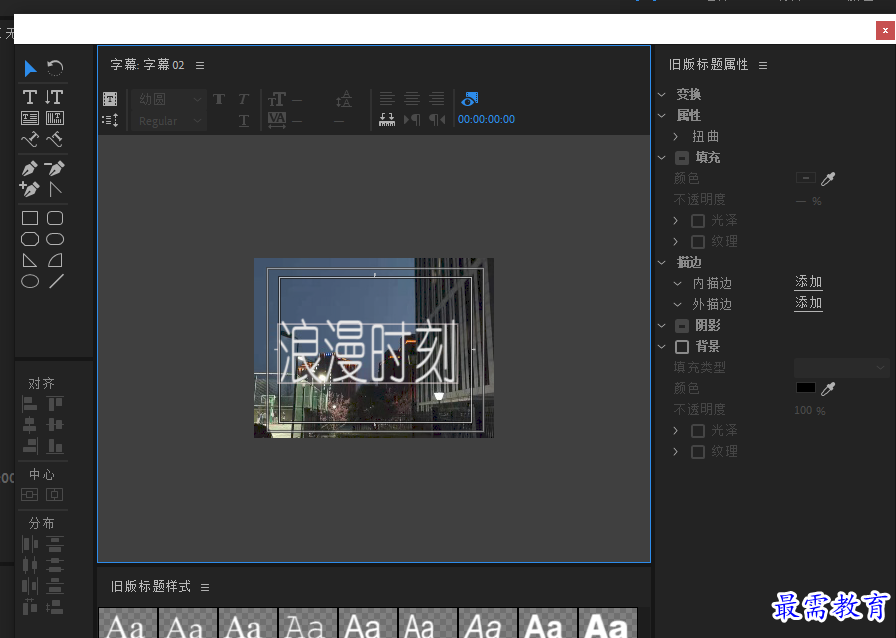This screenshot has width=896, height=638.
Task: Collapse the 内描边 row
Action: click(x=677, y=284)
